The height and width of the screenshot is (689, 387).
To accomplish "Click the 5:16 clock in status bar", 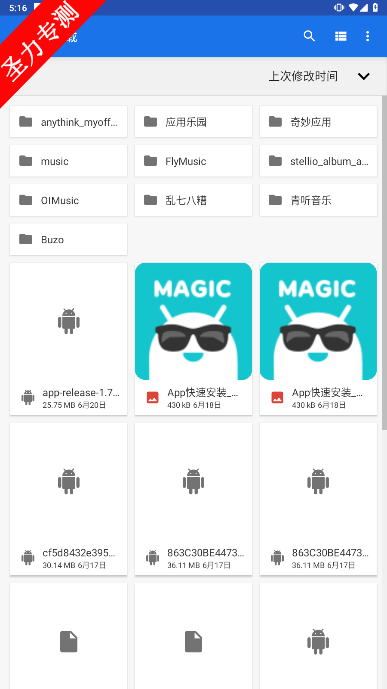I will coord(18,7).
